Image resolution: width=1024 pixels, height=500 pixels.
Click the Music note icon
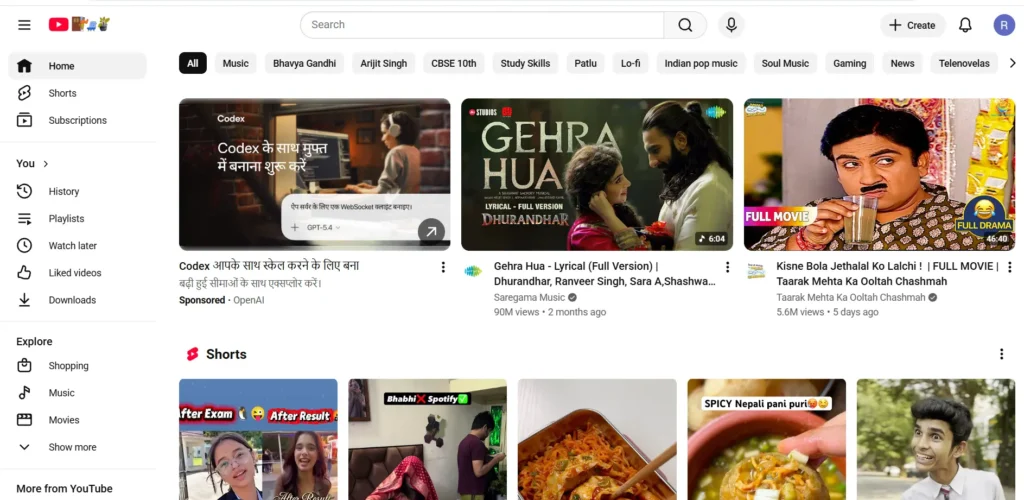click(x=24, y=393)
